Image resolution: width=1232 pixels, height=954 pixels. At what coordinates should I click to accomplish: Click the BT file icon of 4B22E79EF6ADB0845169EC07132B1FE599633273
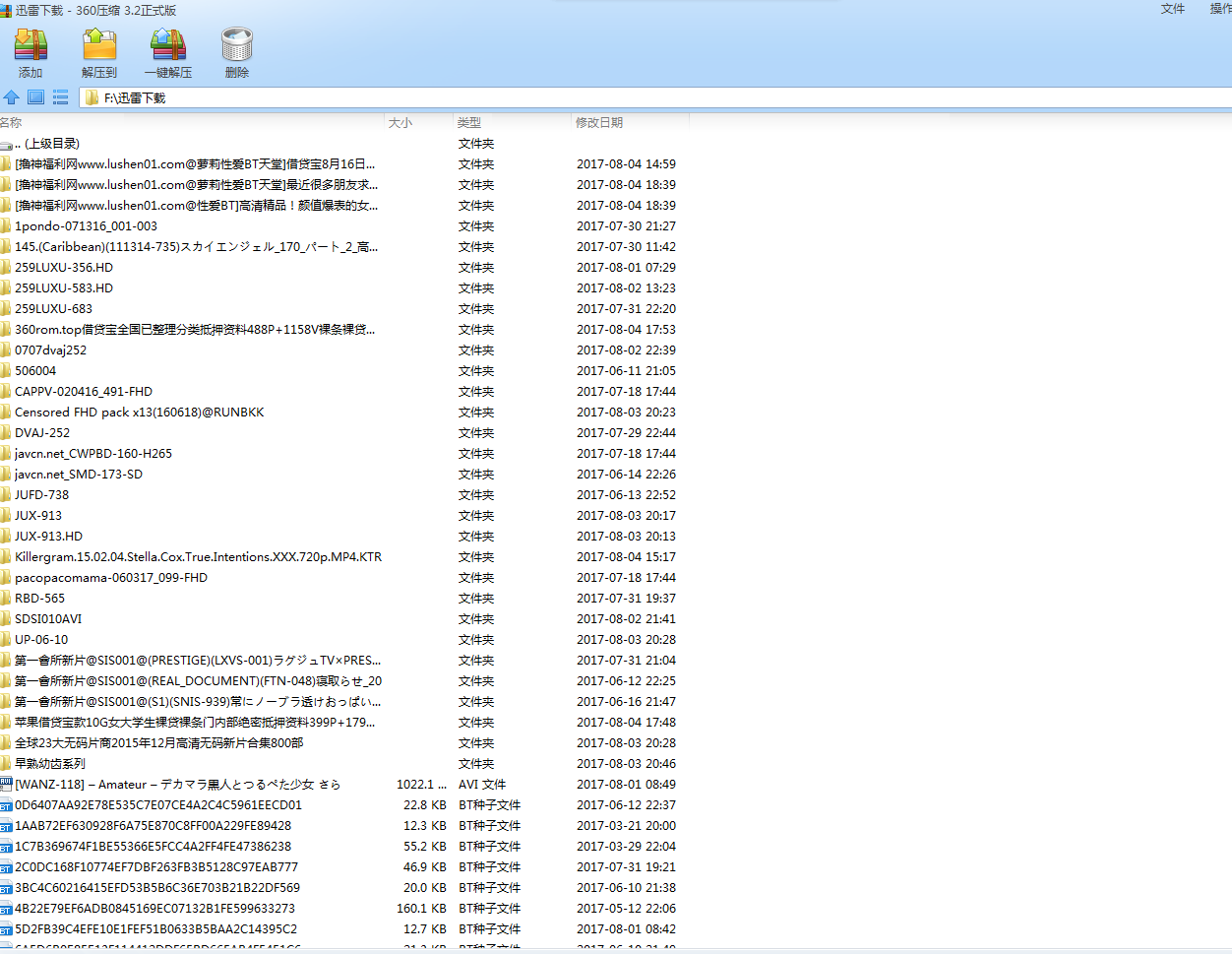(5, 909)
